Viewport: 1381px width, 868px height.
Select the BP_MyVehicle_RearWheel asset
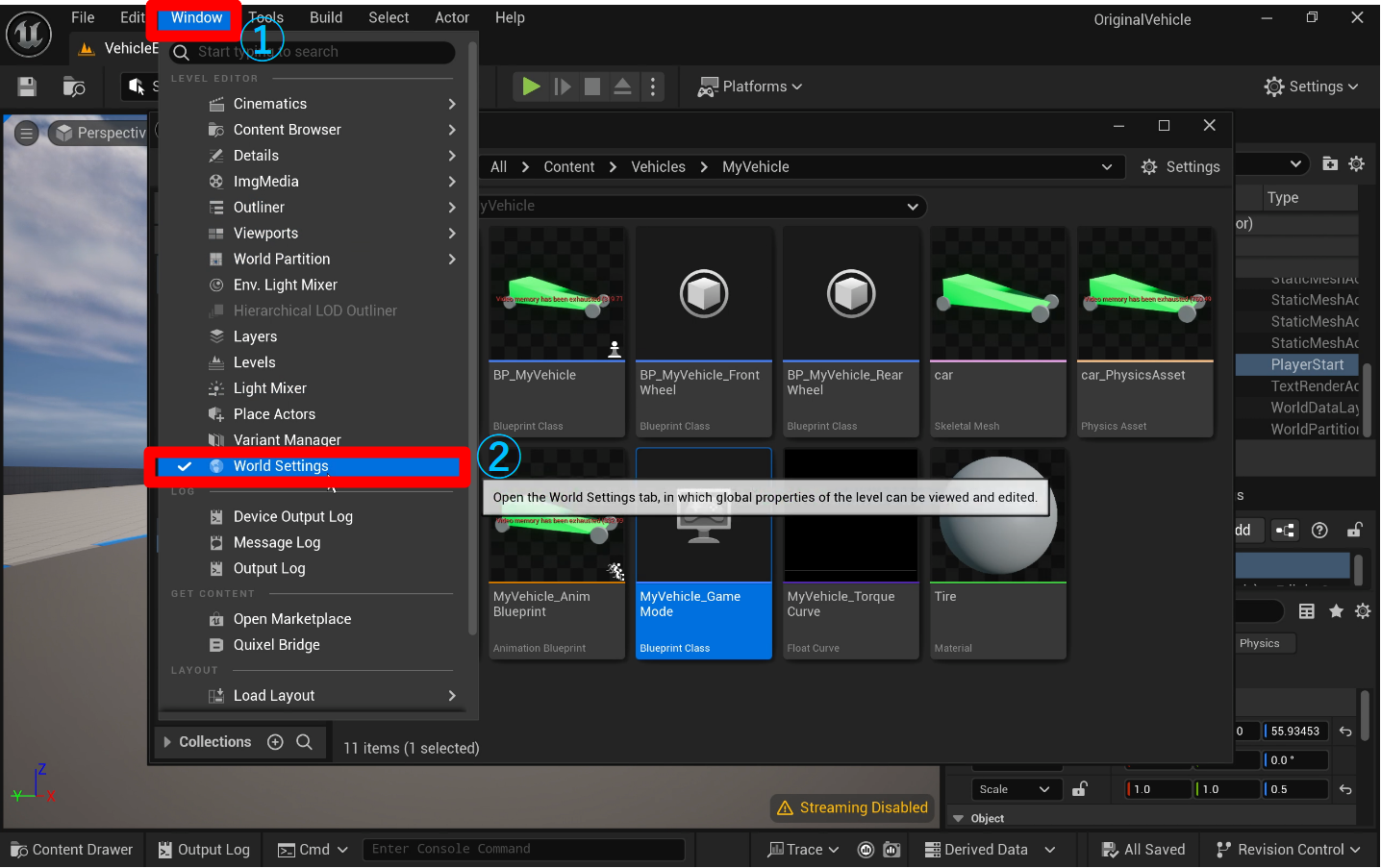(851, 332)
